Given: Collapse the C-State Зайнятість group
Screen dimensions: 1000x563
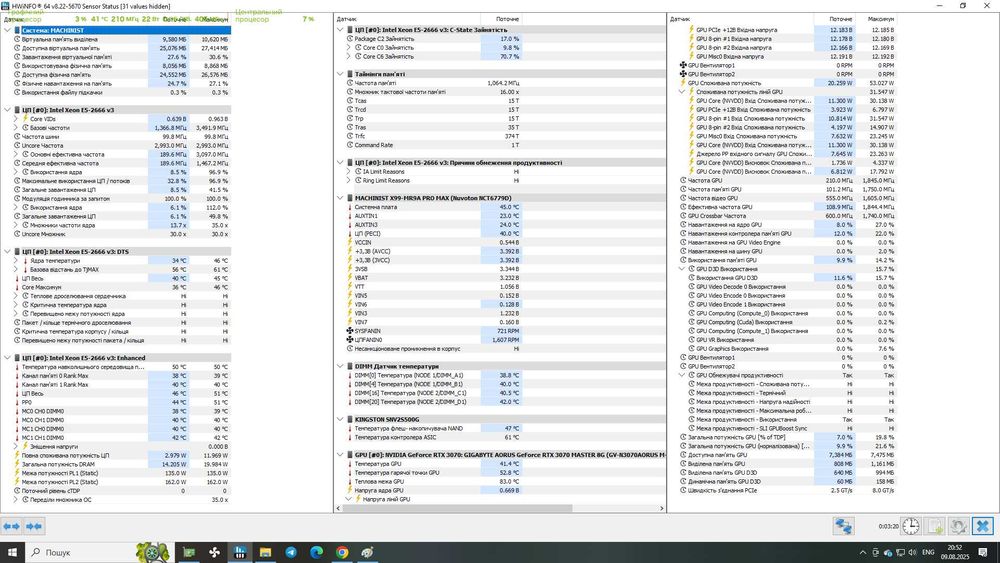Looking at the screenshot, I should [341, 30].
